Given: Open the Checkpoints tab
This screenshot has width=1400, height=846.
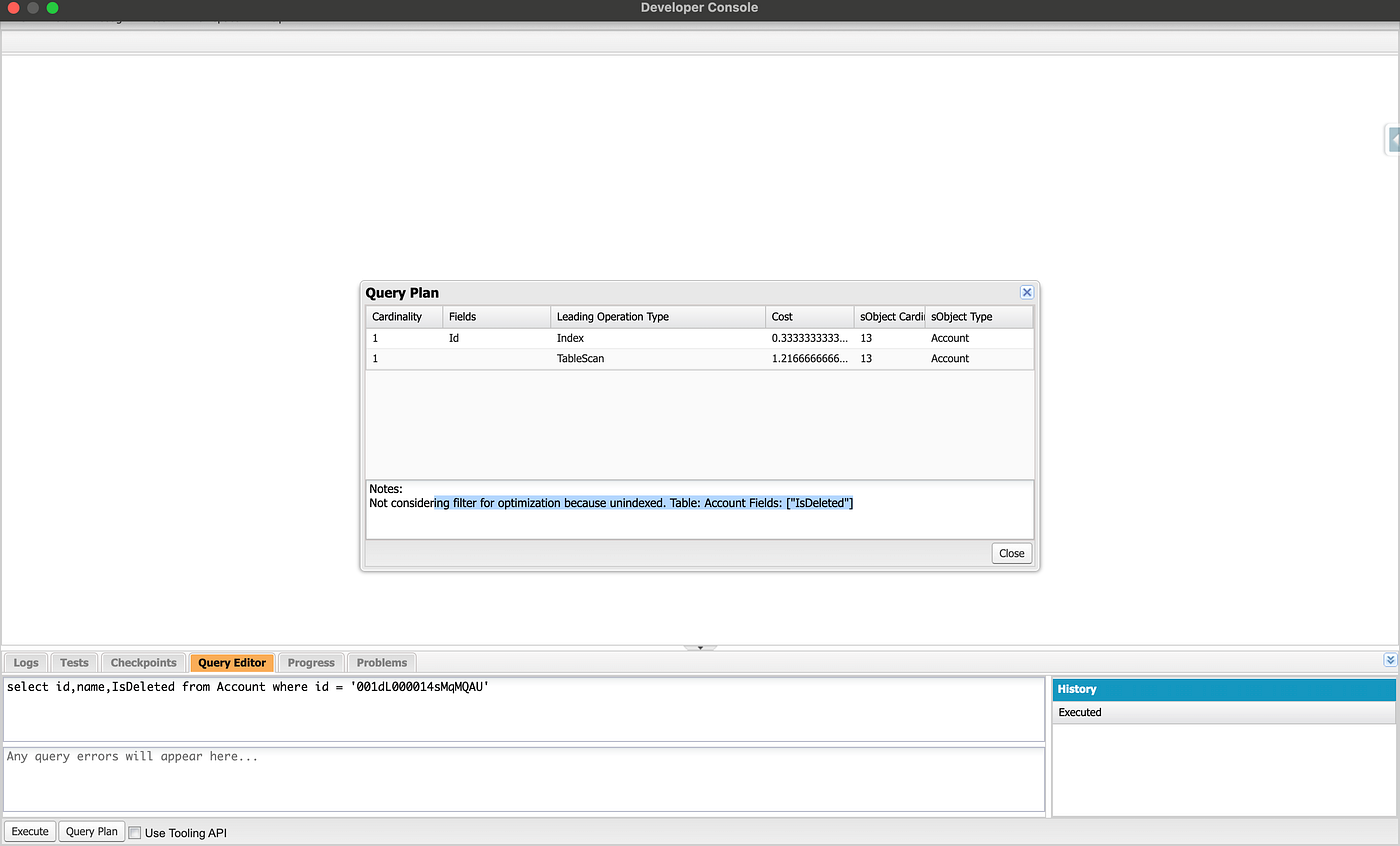Looking at the screenshot, I should 144,662.
